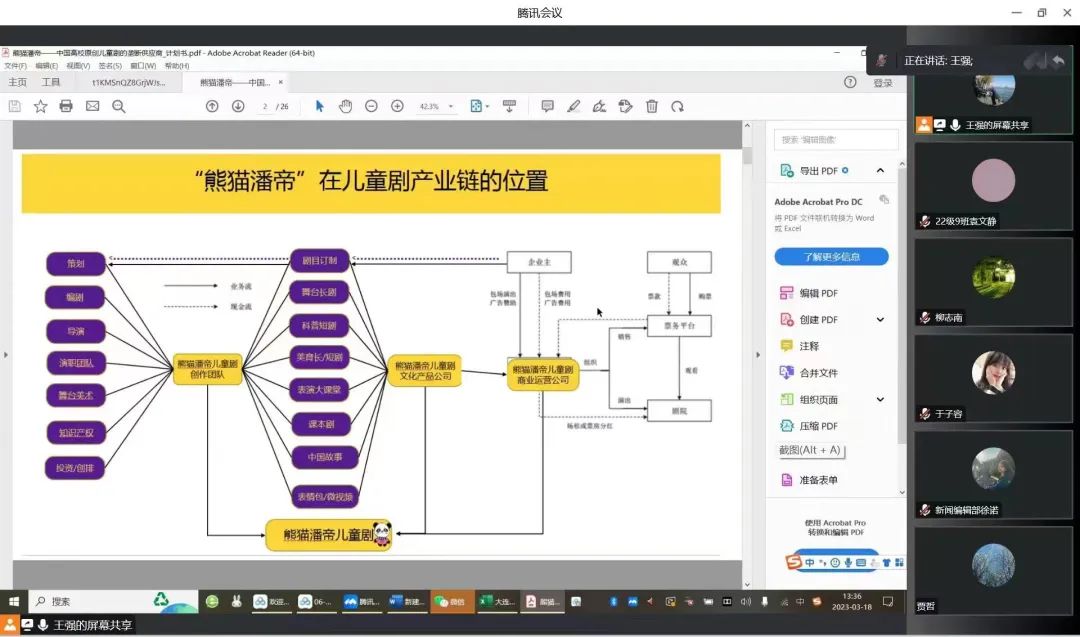Click the delete trash icon
The width and height of the screenshot is (1080, 637).
(652, 106)
